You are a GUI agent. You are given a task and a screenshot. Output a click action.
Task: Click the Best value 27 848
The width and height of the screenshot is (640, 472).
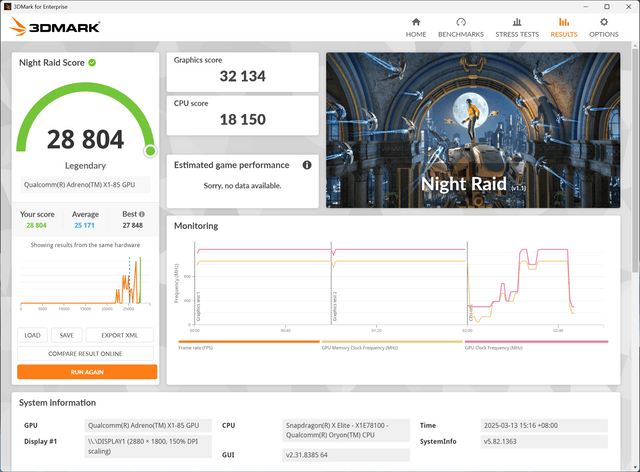point(133,225)
